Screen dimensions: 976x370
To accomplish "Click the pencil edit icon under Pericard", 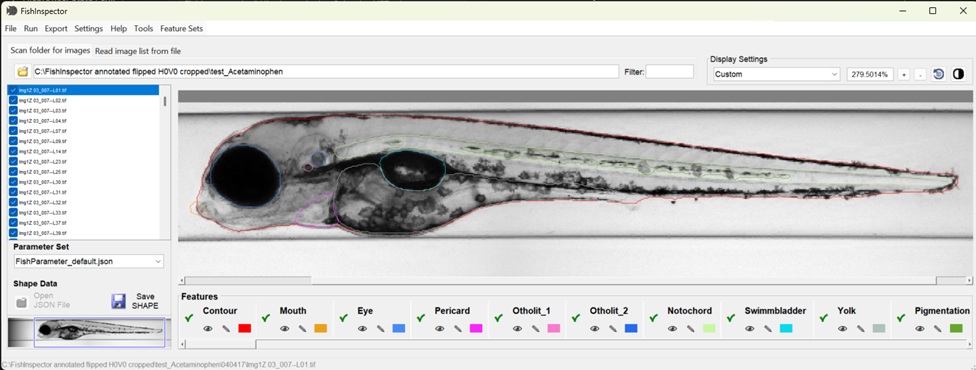I will click(457, 328).
